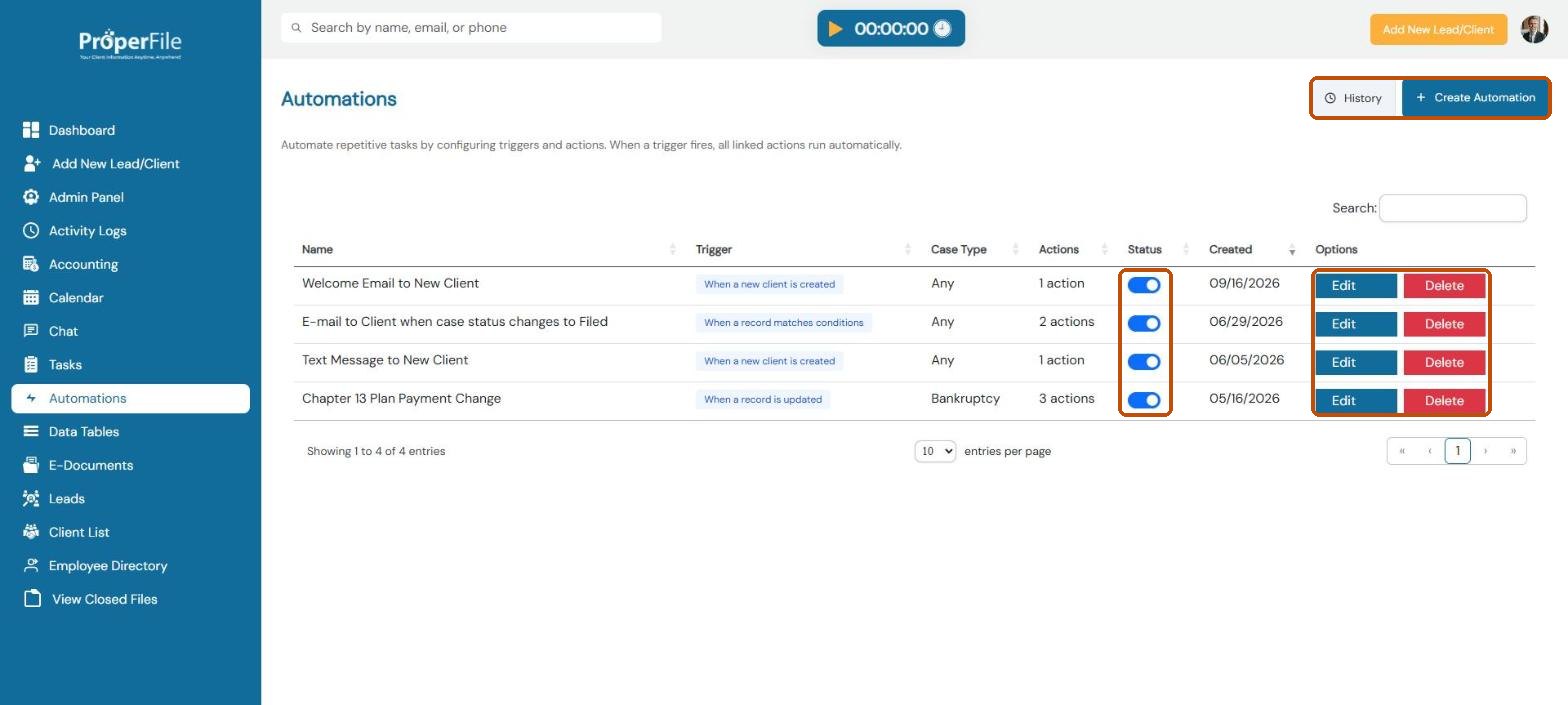The image size is (1568, 705).
Task: Go to previous page arrow
Action: 1430,451
